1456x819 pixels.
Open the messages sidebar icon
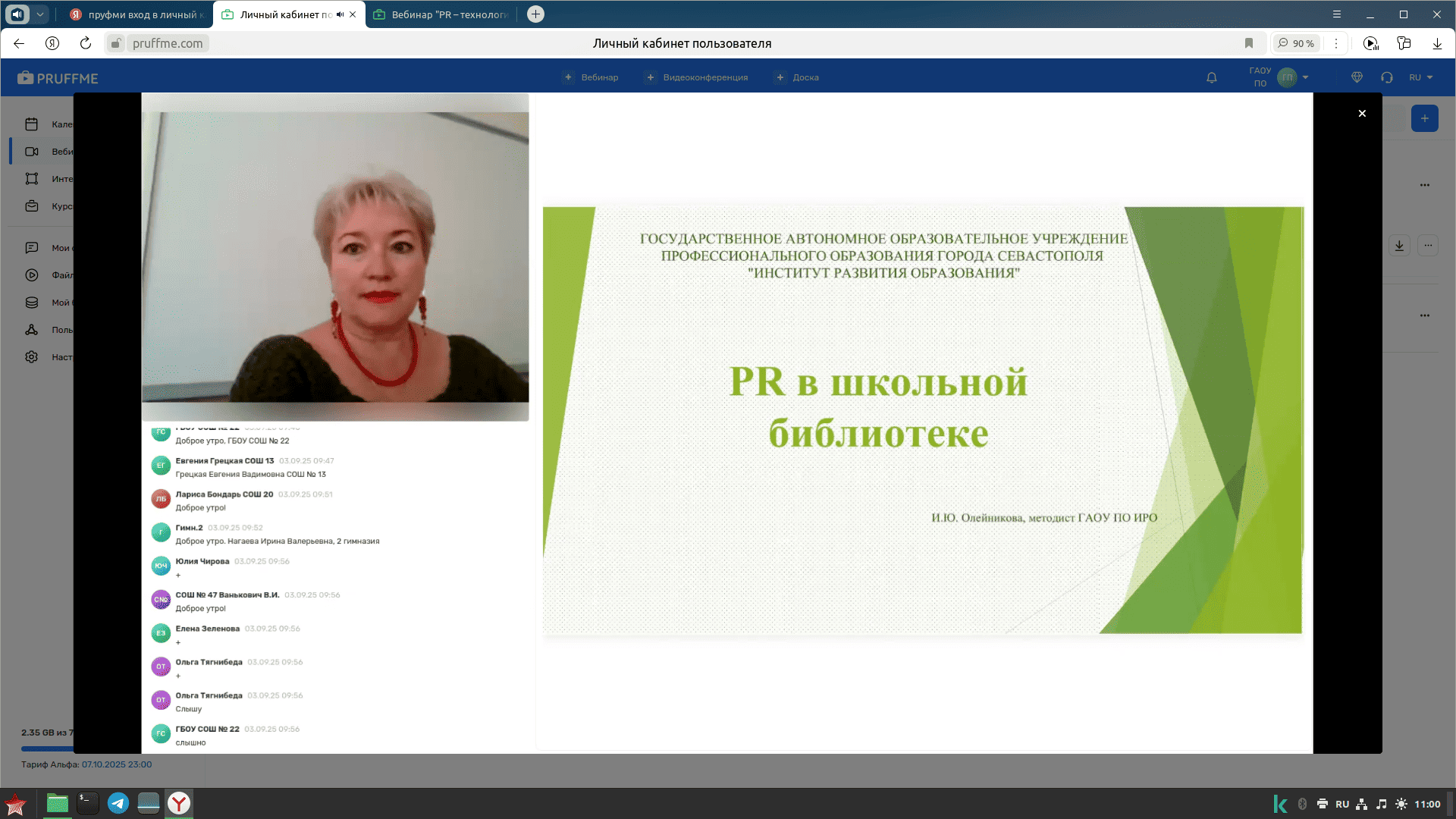pos(32,248)
